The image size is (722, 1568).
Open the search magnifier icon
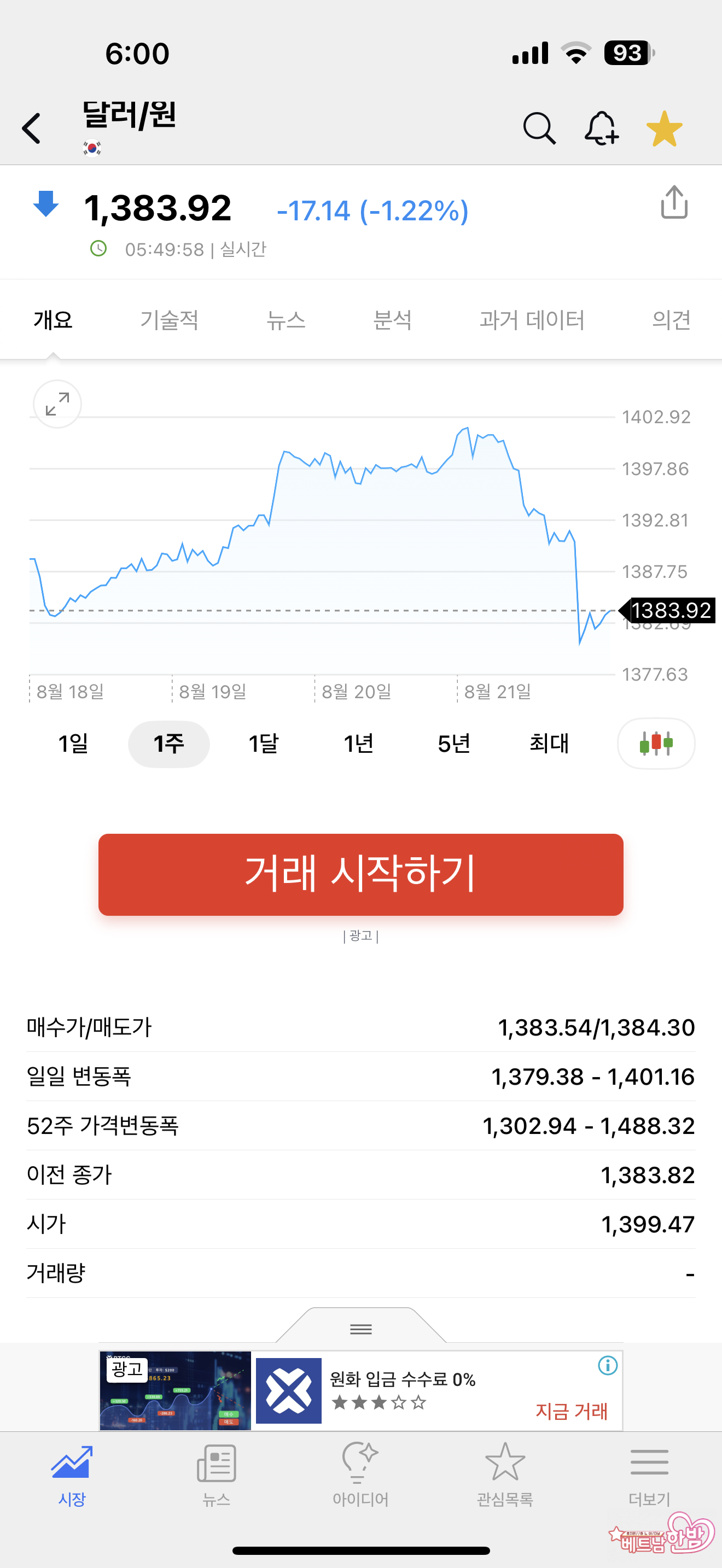539,128
